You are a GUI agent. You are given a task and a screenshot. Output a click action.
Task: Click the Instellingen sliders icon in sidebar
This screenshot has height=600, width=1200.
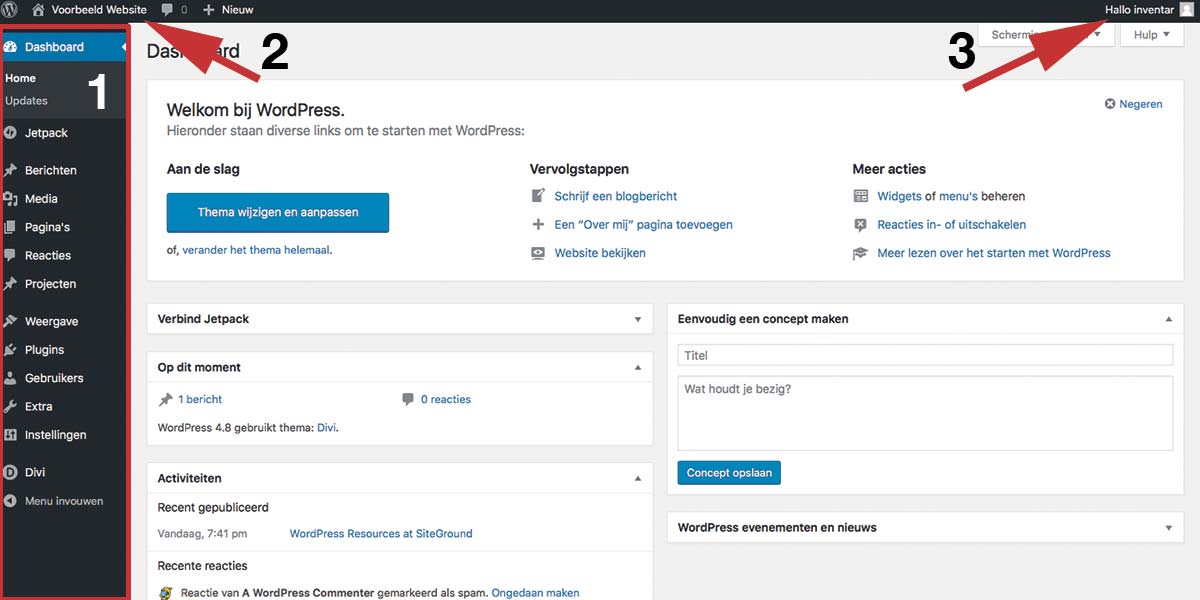click(12, 435)
